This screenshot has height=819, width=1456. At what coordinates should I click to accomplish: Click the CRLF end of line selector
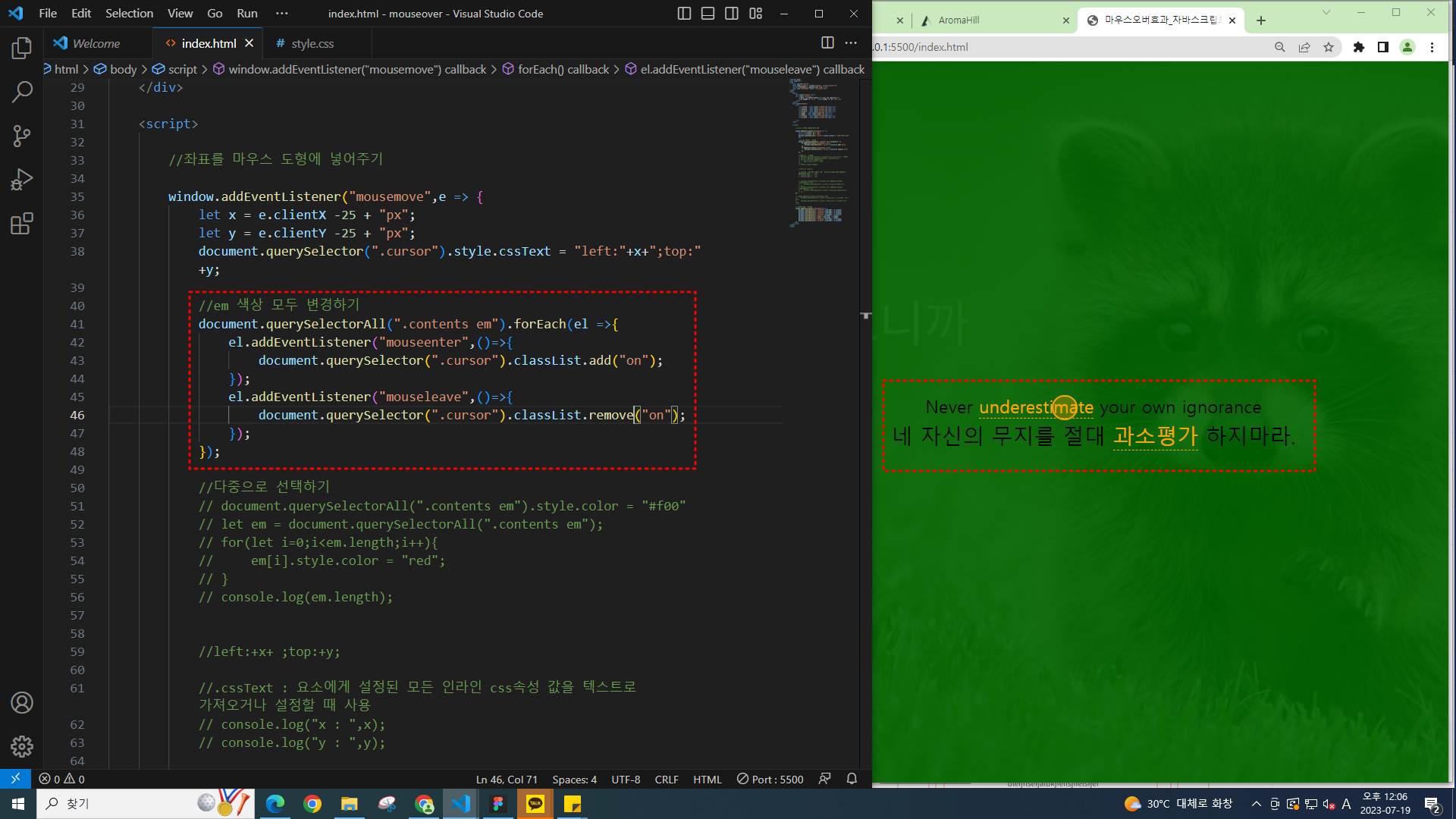click(x=667, y=780)
